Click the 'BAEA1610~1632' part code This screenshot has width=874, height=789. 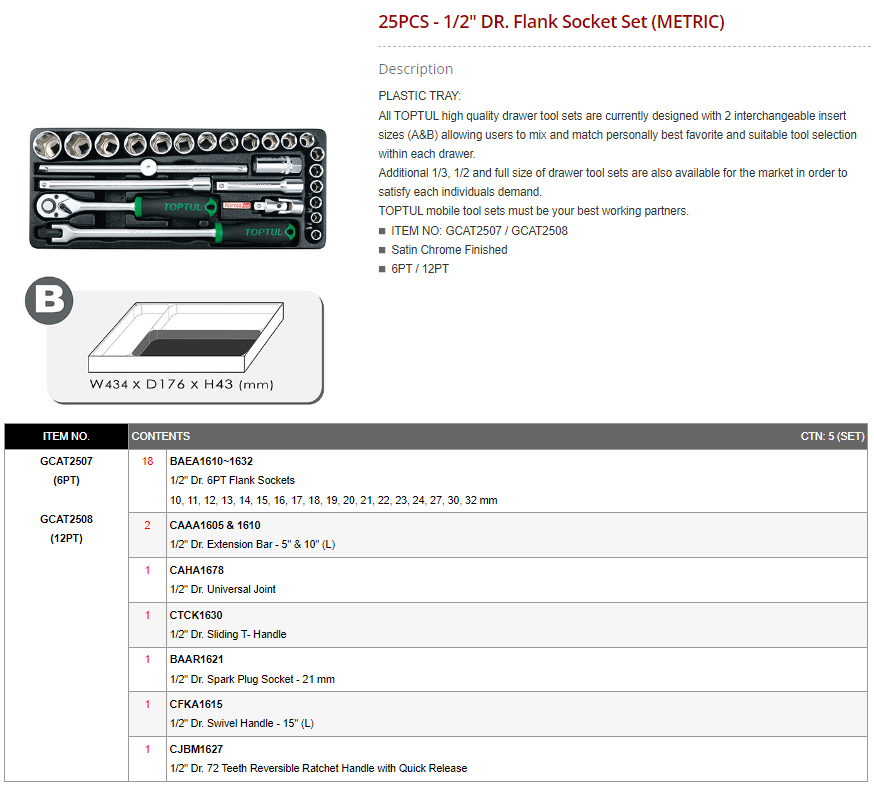point(211,461)
